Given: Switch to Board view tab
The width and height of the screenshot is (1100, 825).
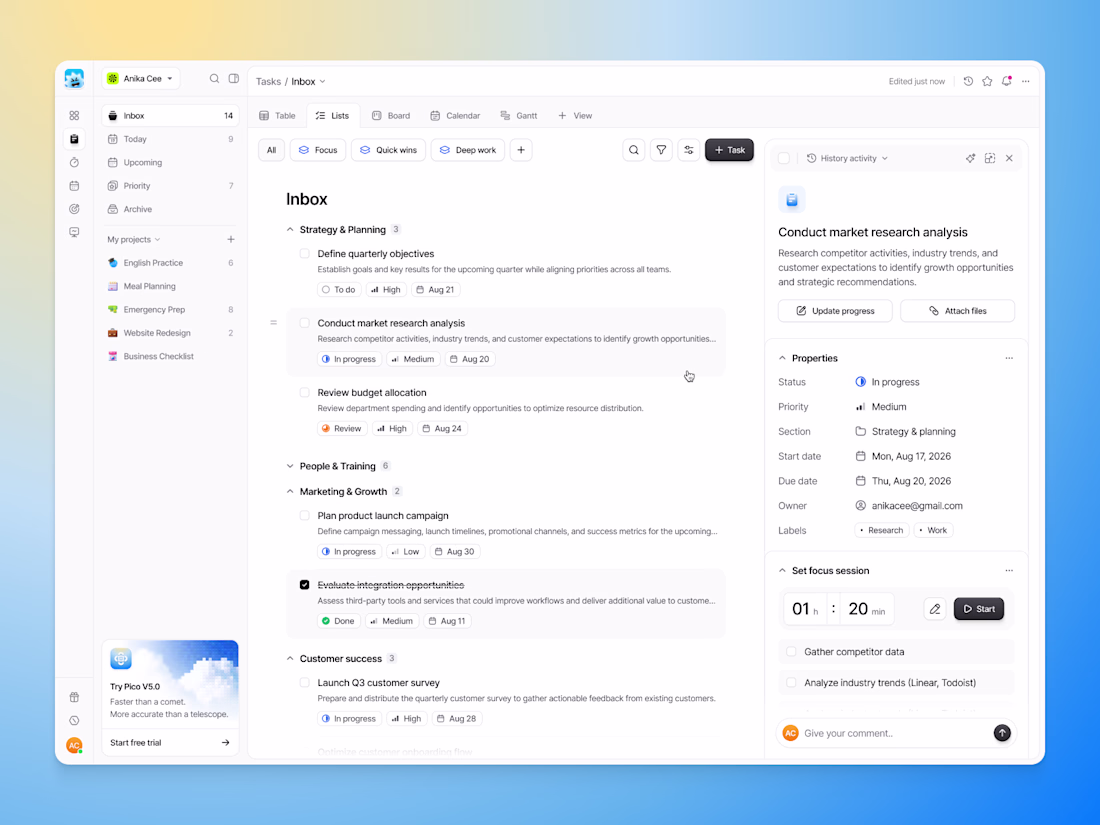Looking at the screenshot, I should point(391,116).
